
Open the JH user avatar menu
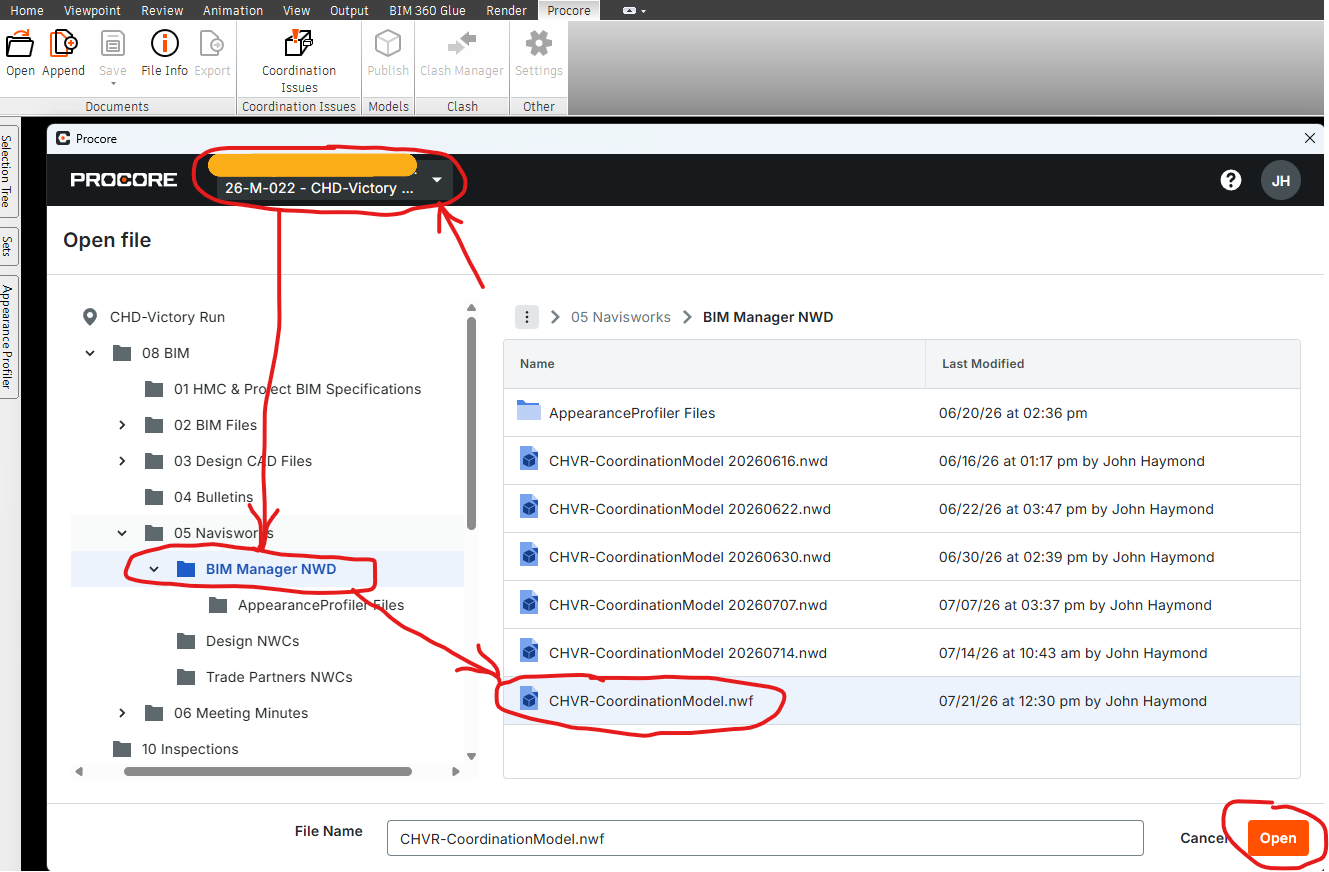click(x=1281, y=181)
